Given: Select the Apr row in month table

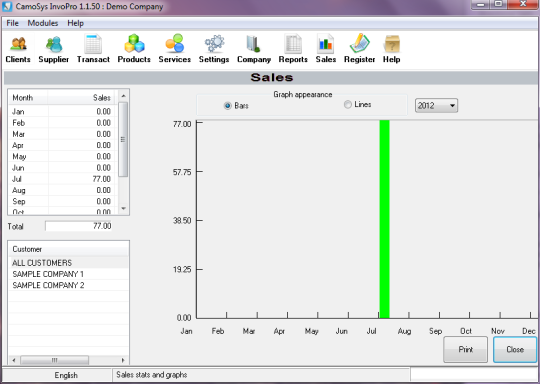Looking at the screenshot, I should [x=62, y=145].
